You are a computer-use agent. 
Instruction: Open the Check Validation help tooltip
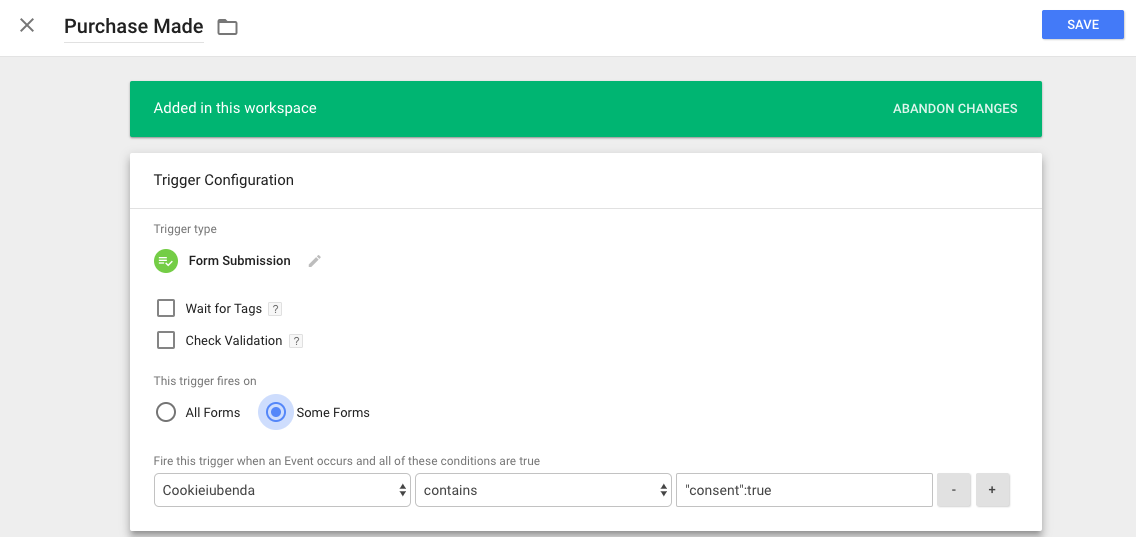296,341
